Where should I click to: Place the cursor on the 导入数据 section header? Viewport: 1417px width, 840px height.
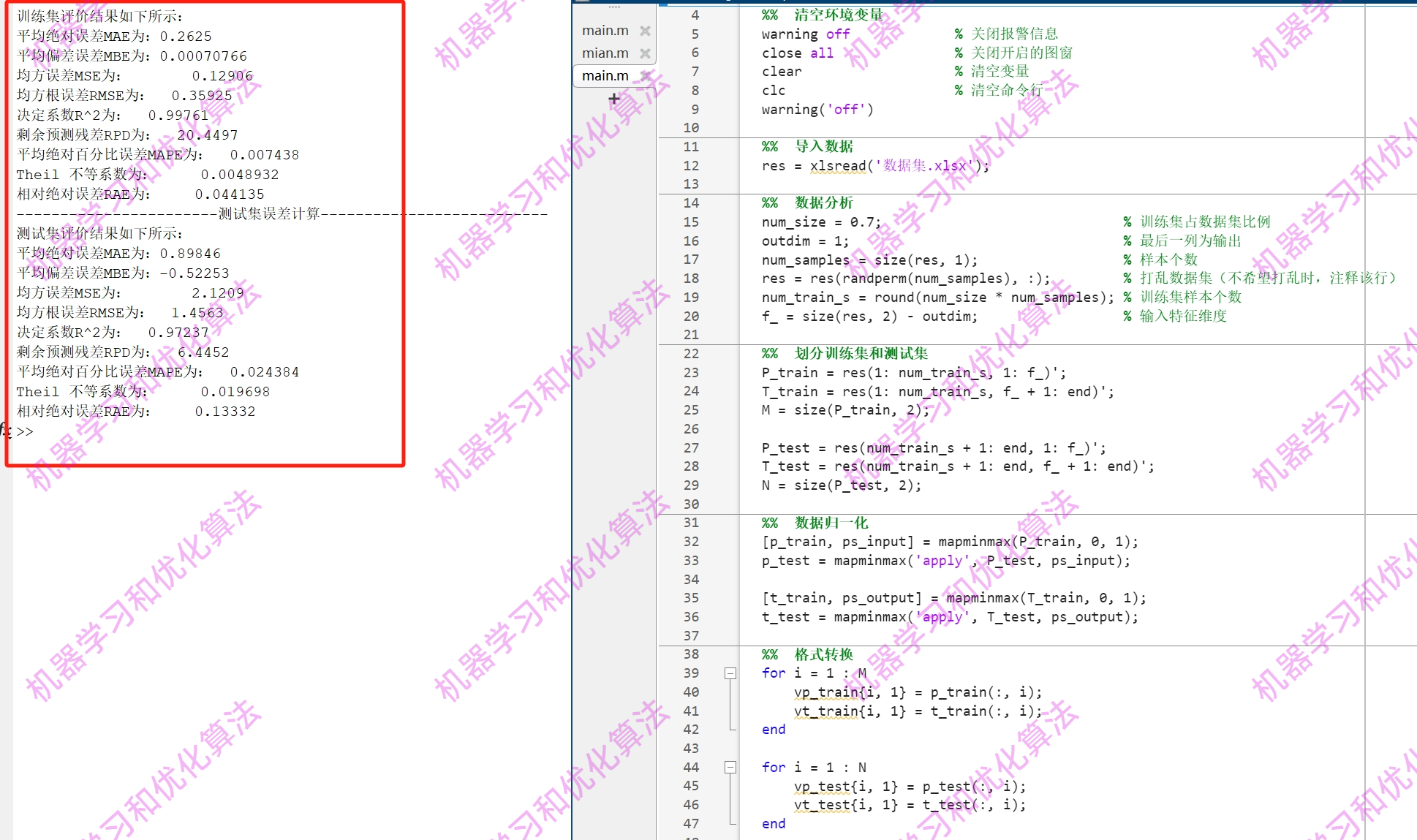point(824,146)
